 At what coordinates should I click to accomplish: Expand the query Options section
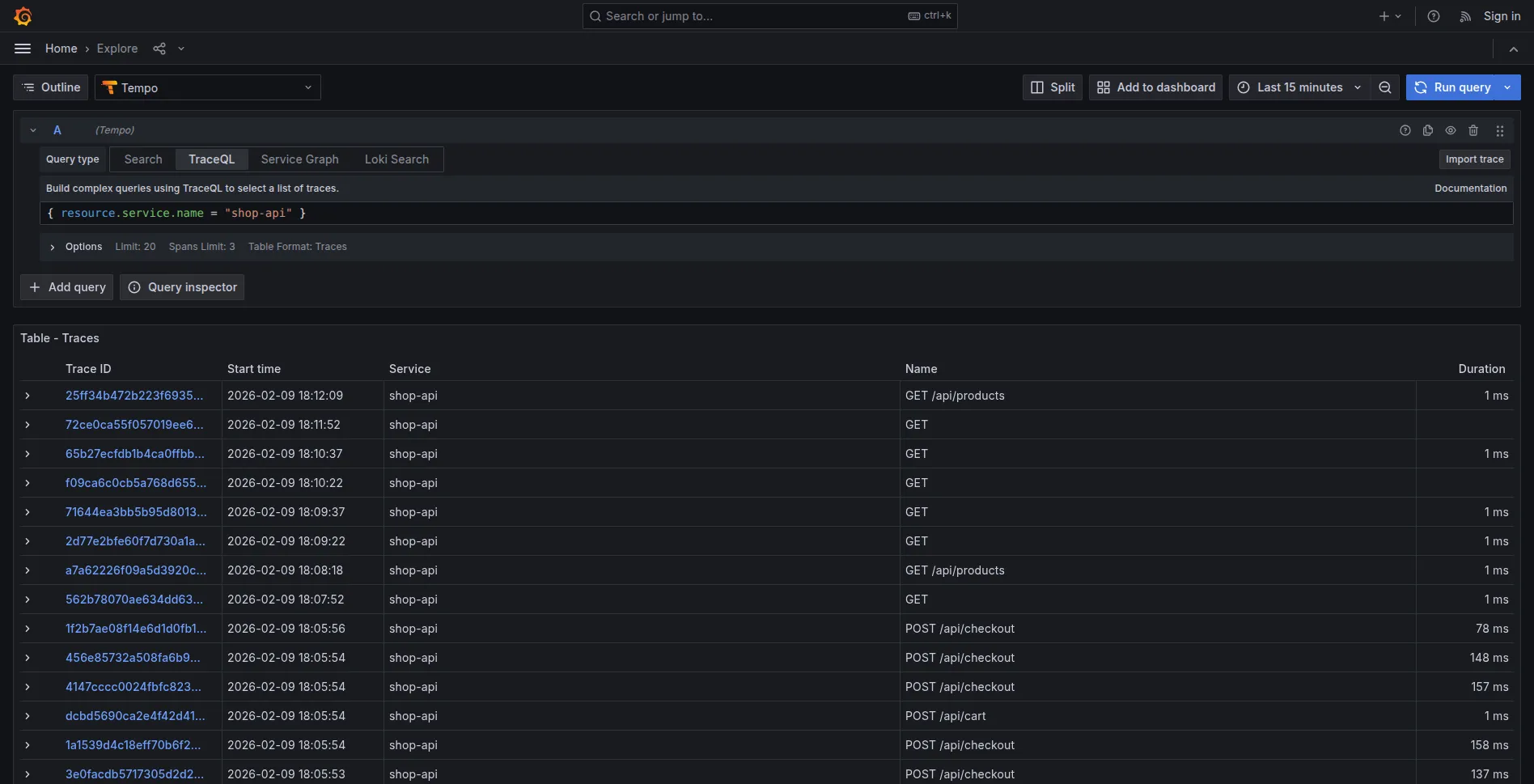click(x=53, y=247)
